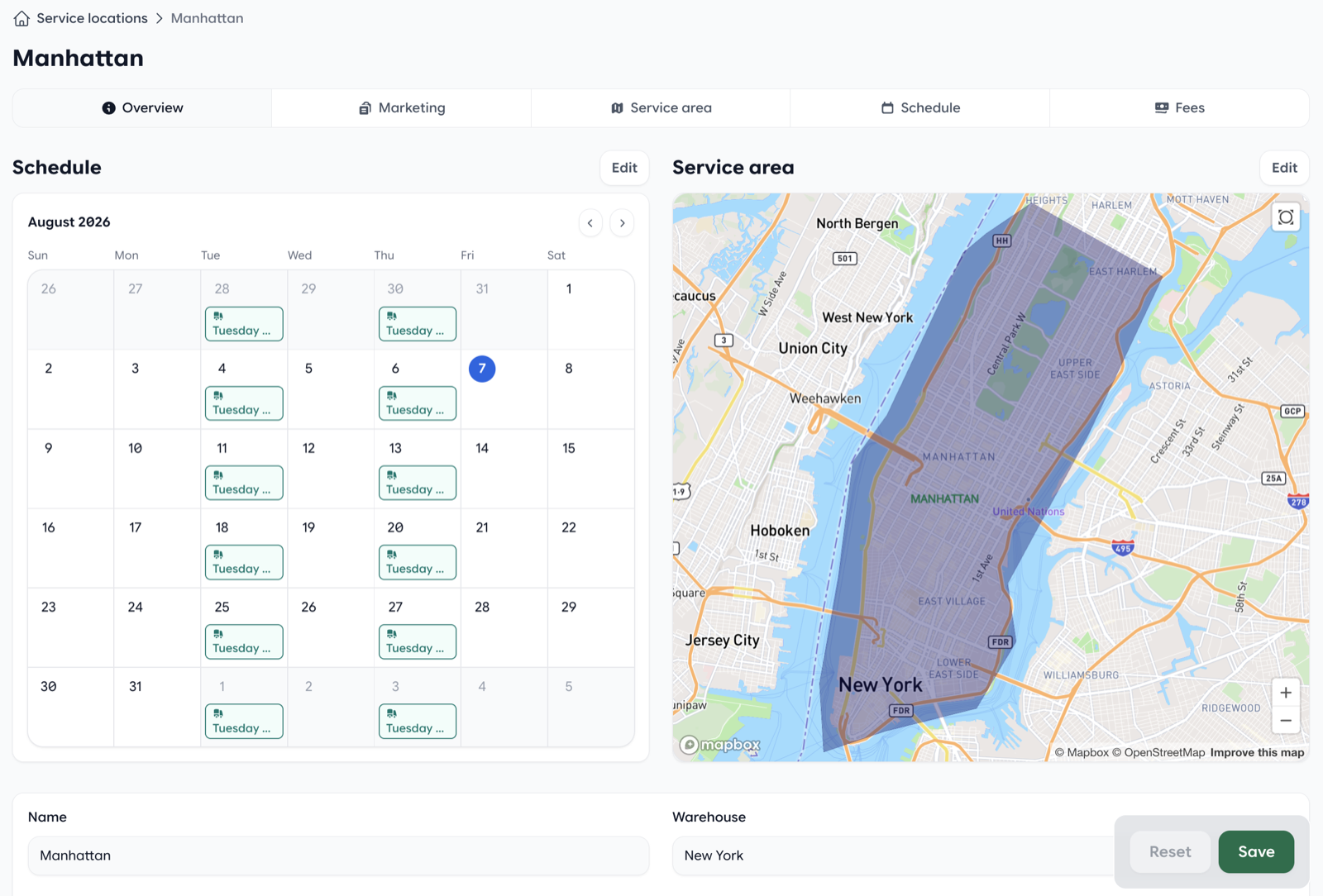The image size is (1323, 896).
Task: Edit the Service area section
Action: coord(1284,168)
